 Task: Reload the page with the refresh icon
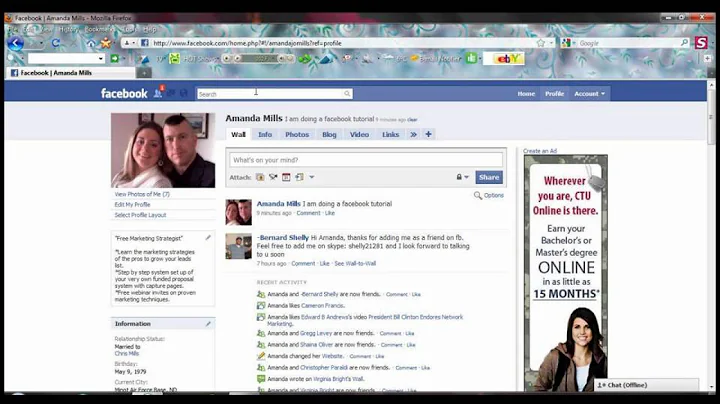click(56, 43)
